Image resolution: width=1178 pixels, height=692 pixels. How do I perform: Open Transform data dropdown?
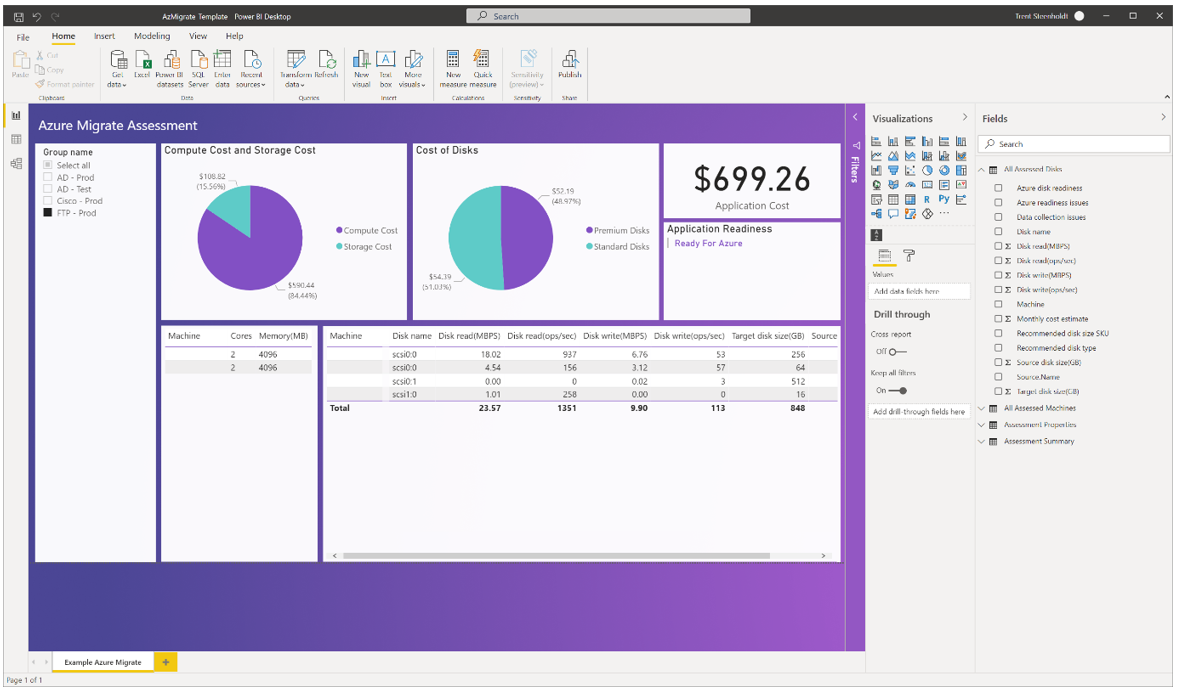tap(295, 68)
